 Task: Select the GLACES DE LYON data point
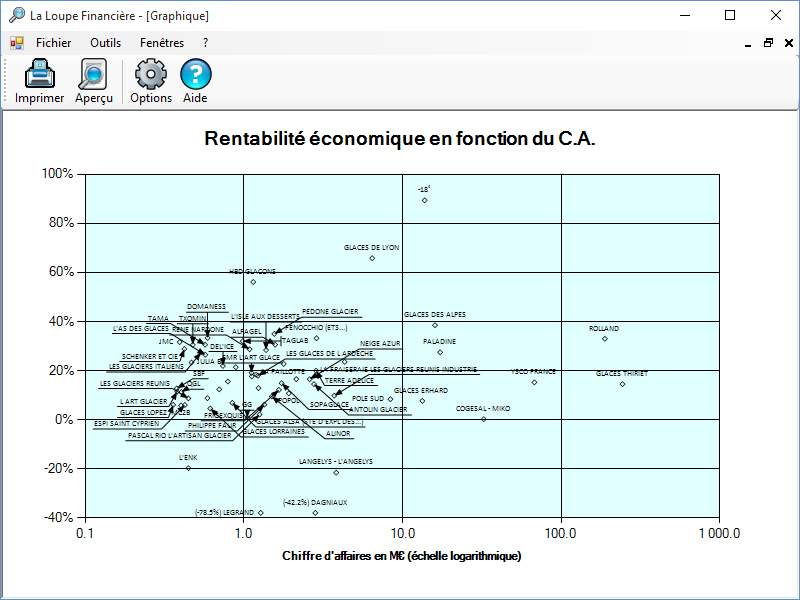point(372,258)
